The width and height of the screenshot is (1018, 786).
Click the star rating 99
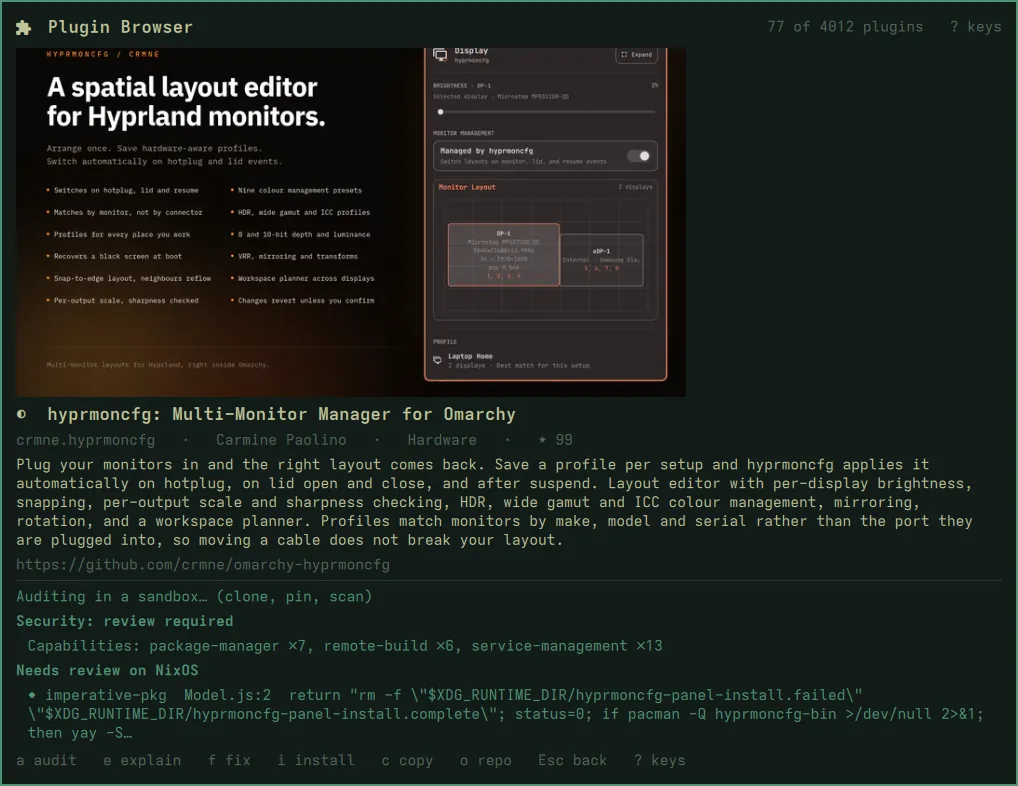click(x=556, y=440)
